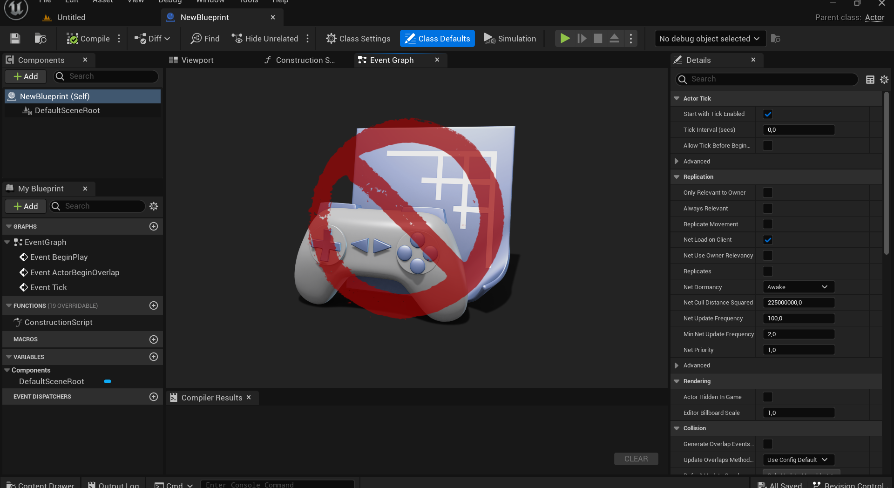894x488 pixels.
Task: Add new graph with Graphs plus icon
Action: (x=153, y=227)
